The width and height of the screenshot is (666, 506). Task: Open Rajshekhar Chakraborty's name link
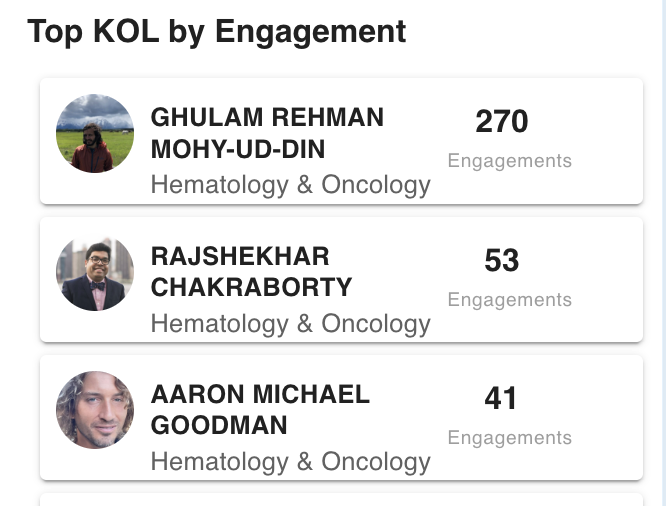click(x=251, y=272)
